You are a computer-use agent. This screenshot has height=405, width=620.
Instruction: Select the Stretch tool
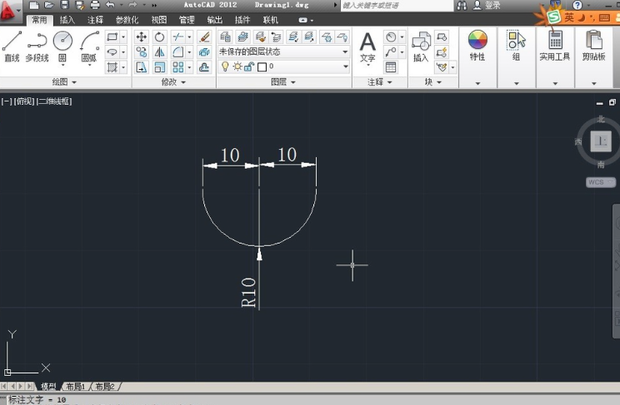click(x=141, y=67)
